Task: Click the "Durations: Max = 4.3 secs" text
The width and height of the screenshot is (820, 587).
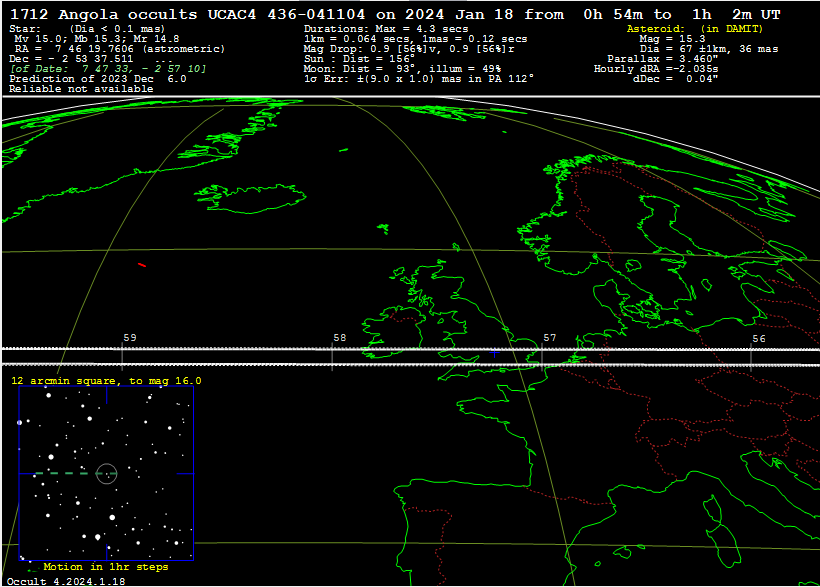Action: (x=386, y=29)
